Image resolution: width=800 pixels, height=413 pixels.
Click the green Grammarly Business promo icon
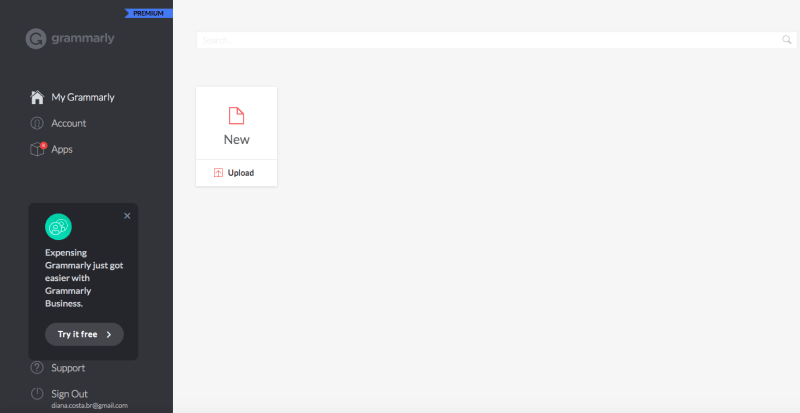58,227
